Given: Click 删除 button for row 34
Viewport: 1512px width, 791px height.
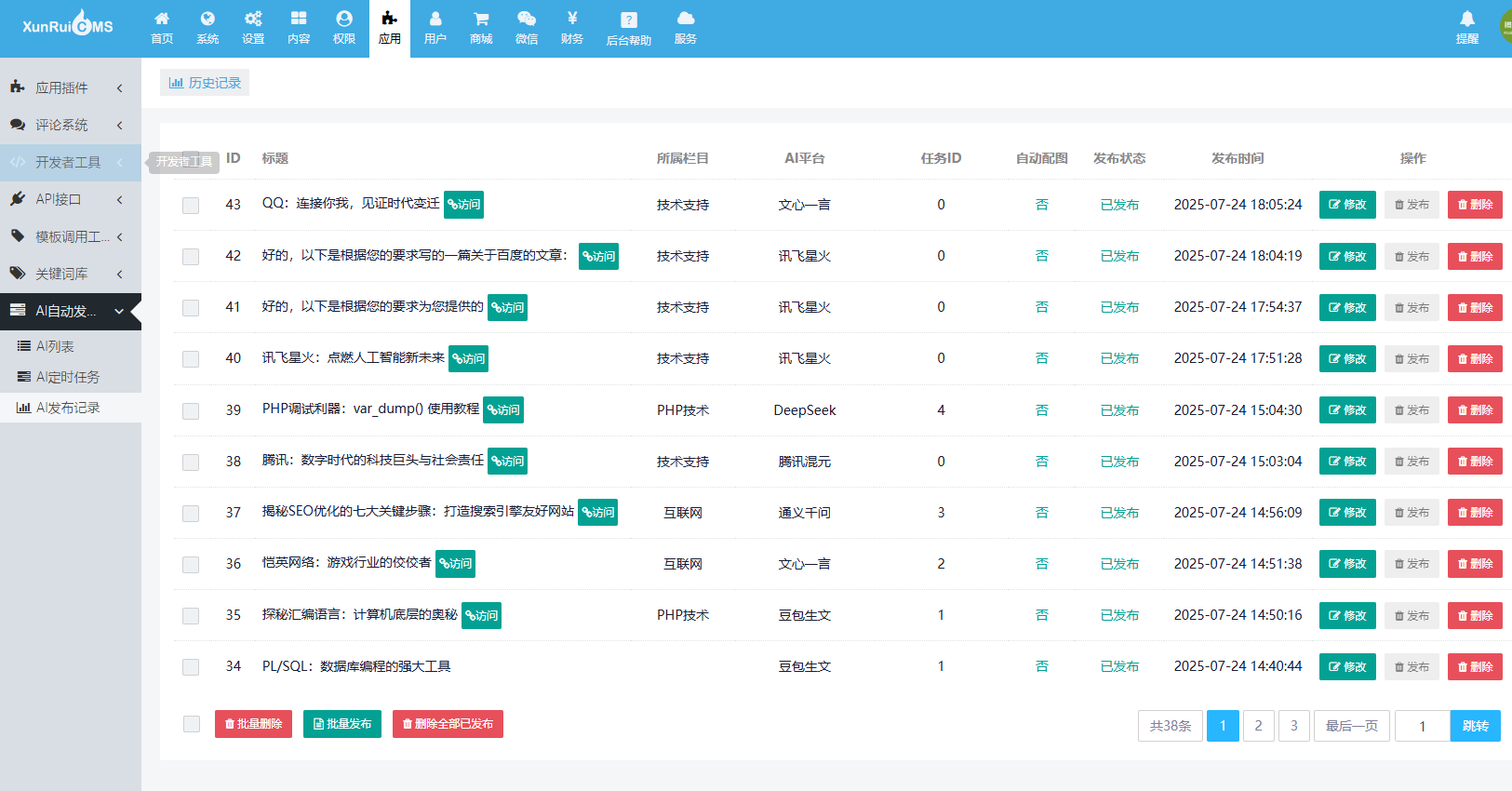Looking at the screenshot, I should pos(1475,666).
